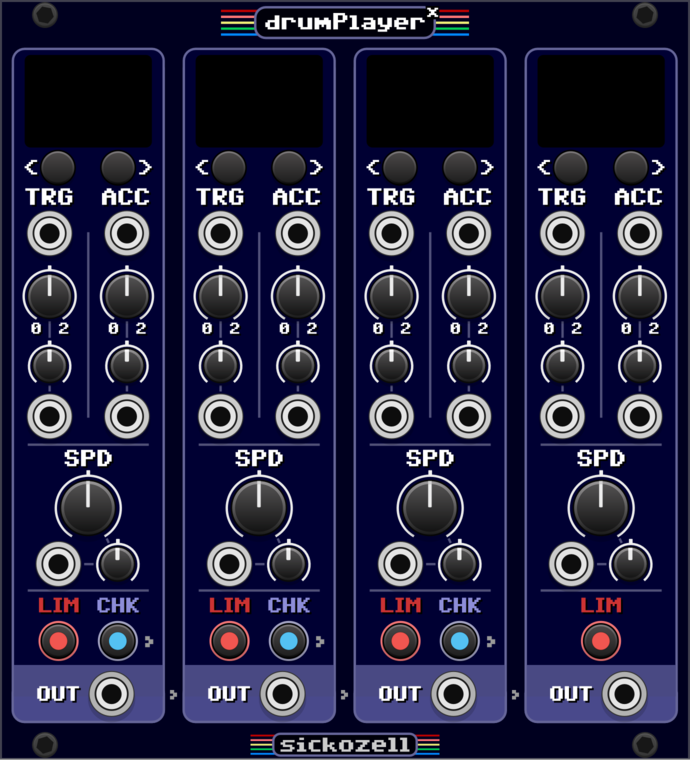Click the TRG input jack in fourth channel
The image size is (690, 760).
562,234
